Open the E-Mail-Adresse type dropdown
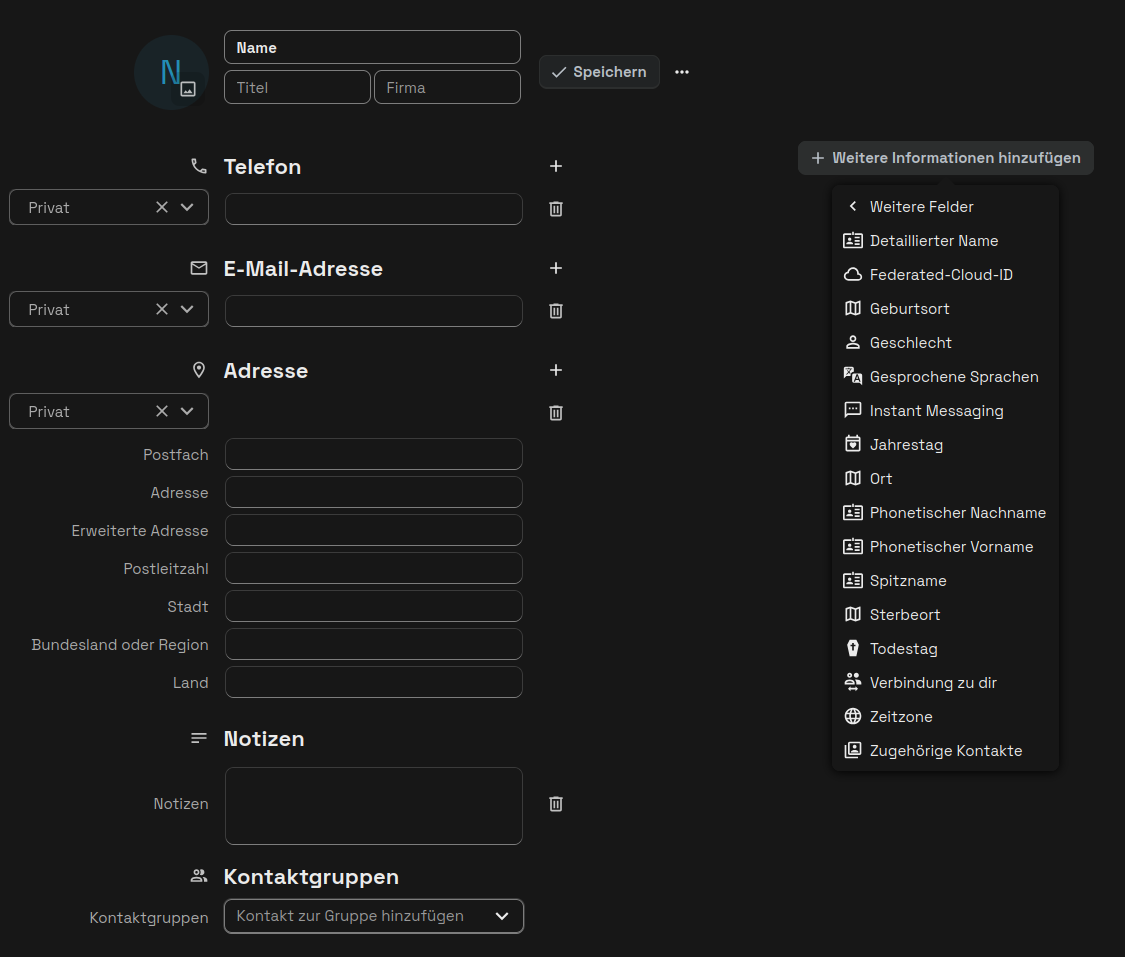The width and height of the screenshot is (1125, 957). [x=187, y=309]
